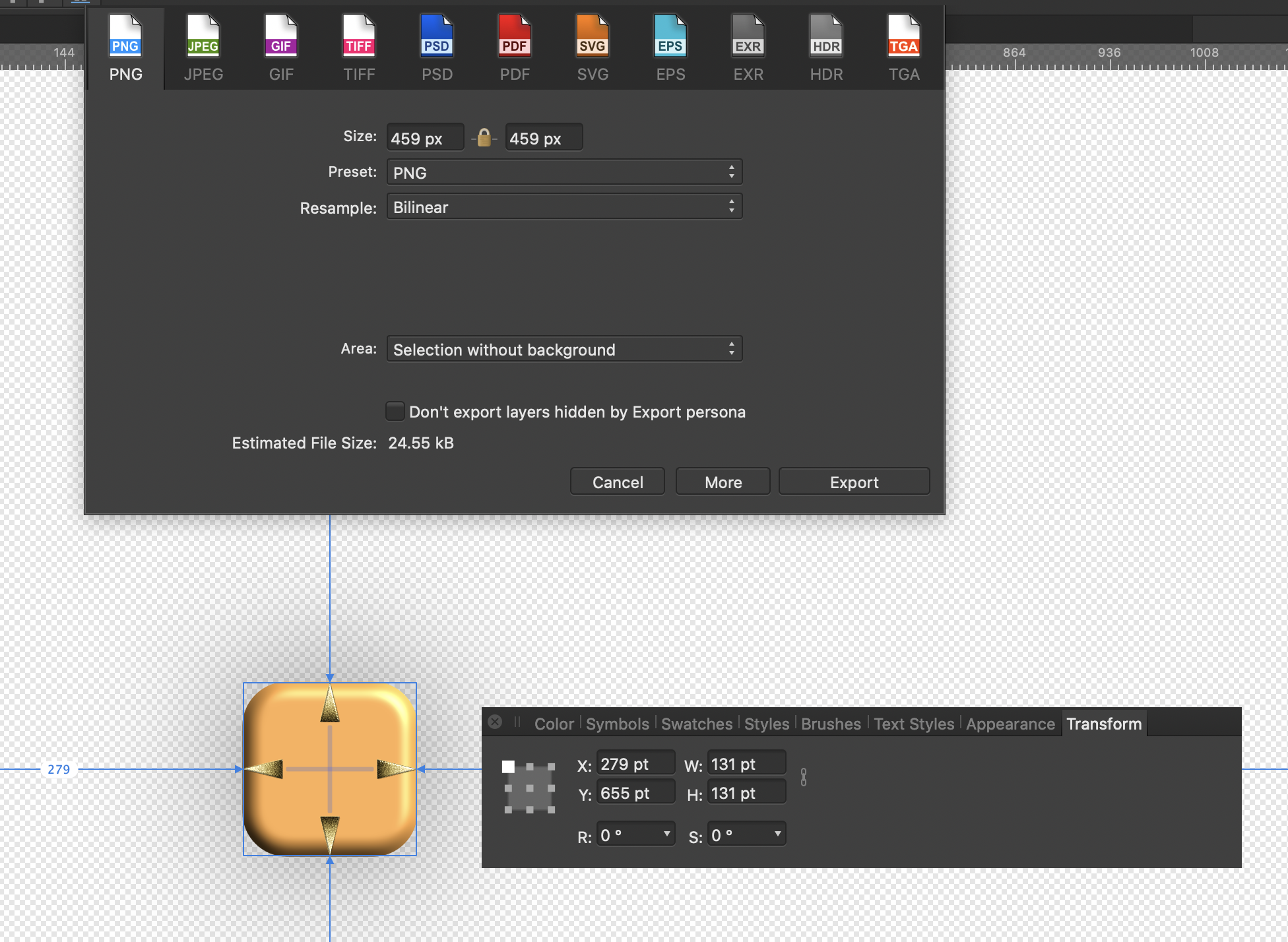Open the Area selection dropdown
Screen dimensions: 1288x942
(x=564, y=349)
